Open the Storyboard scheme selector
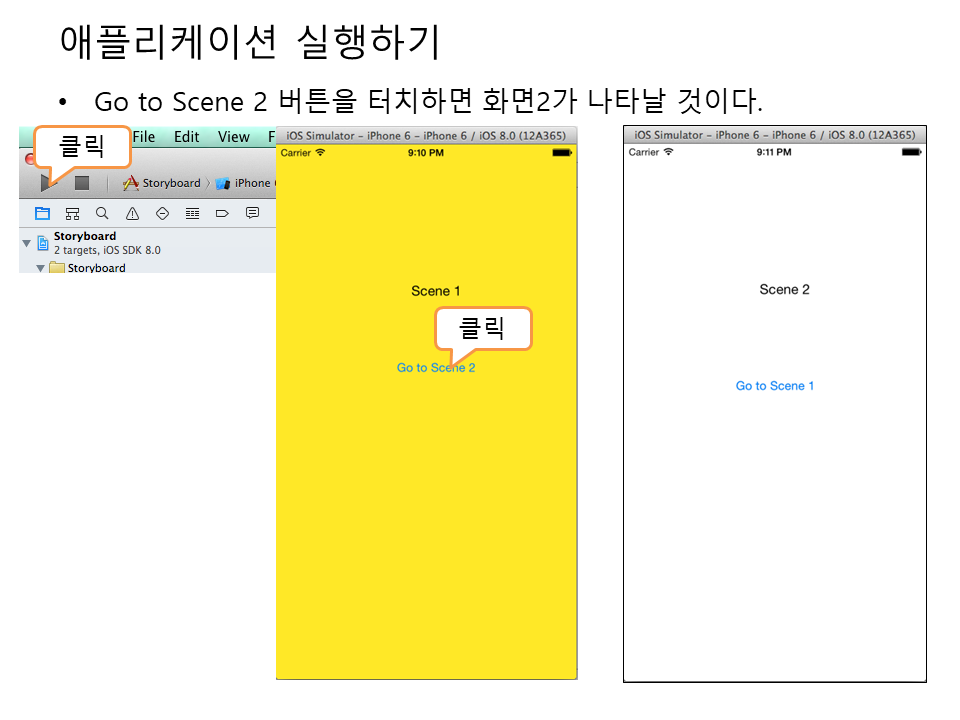 [162, 183]
